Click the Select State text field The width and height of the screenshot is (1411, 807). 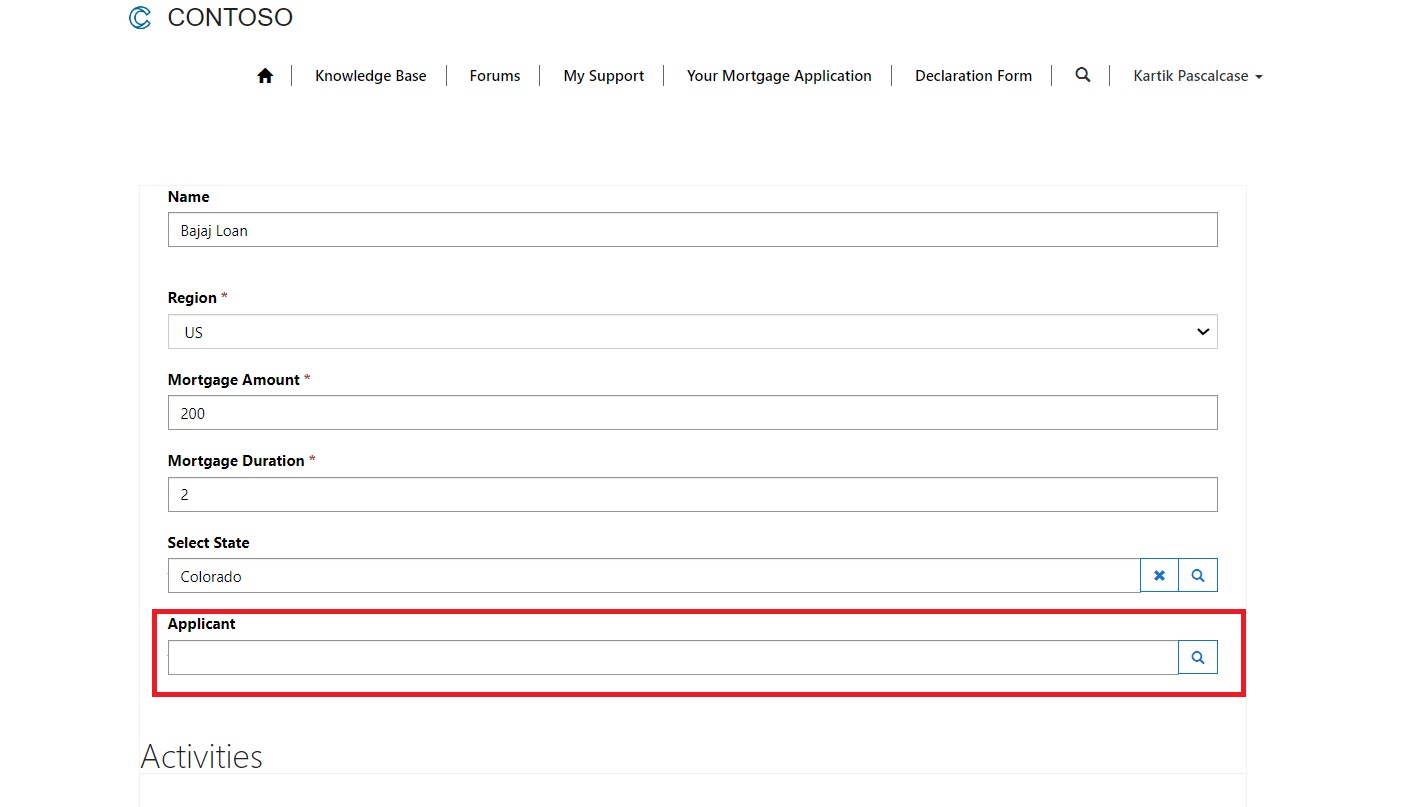coord(654,576)
